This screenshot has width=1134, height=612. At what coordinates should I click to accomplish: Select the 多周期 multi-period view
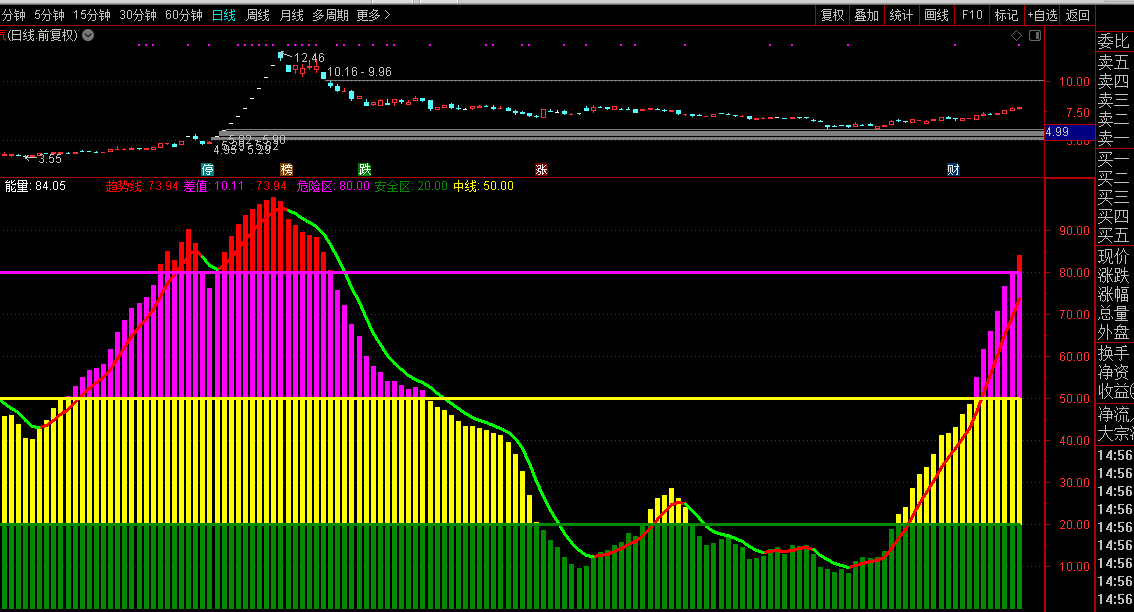pyautogui.click(x=330, y=15)
